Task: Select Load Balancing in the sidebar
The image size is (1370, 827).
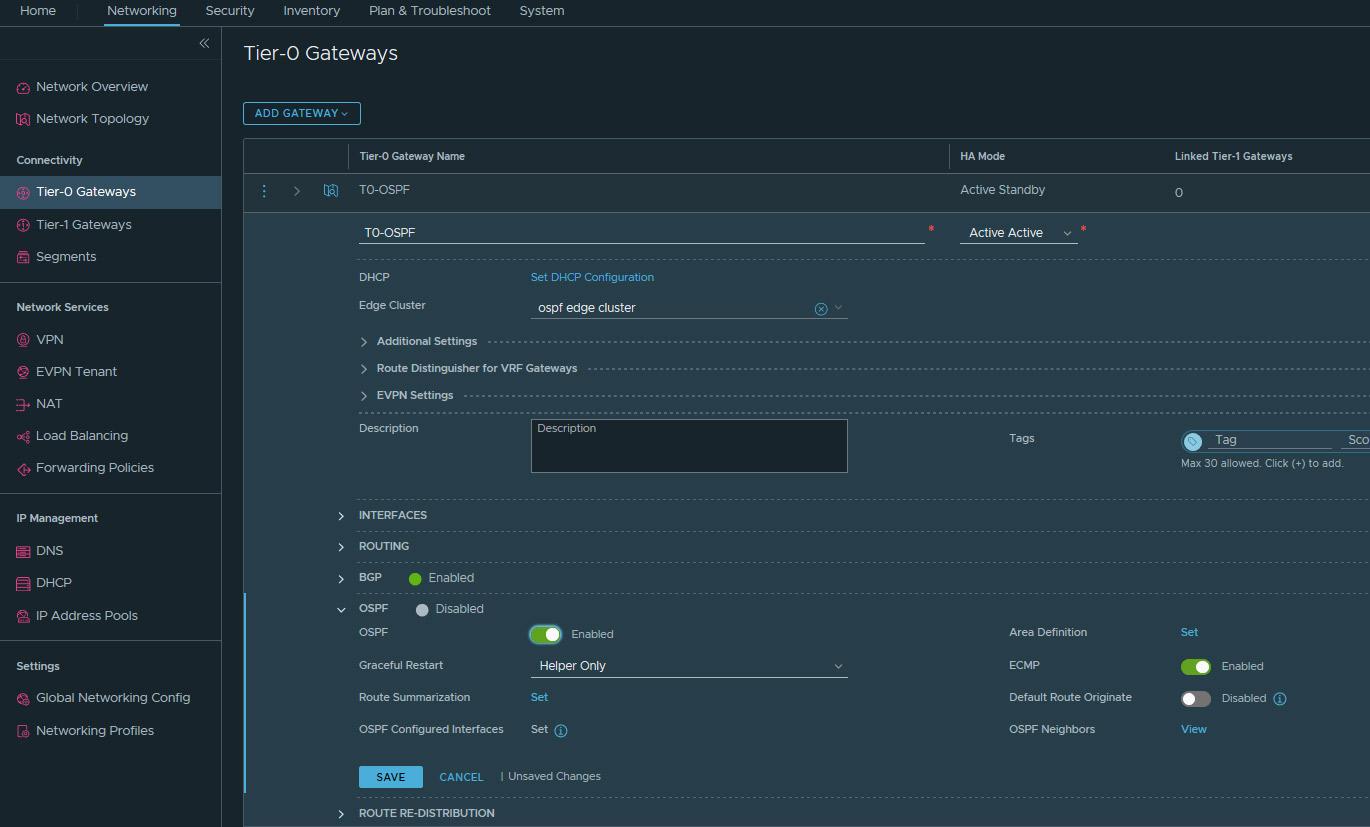Action: pyautogui.click(x=82, y=436)
